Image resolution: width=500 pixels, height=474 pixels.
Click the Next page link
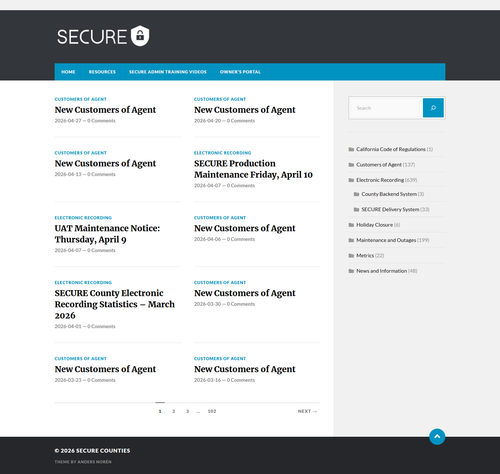click(307, 411)
